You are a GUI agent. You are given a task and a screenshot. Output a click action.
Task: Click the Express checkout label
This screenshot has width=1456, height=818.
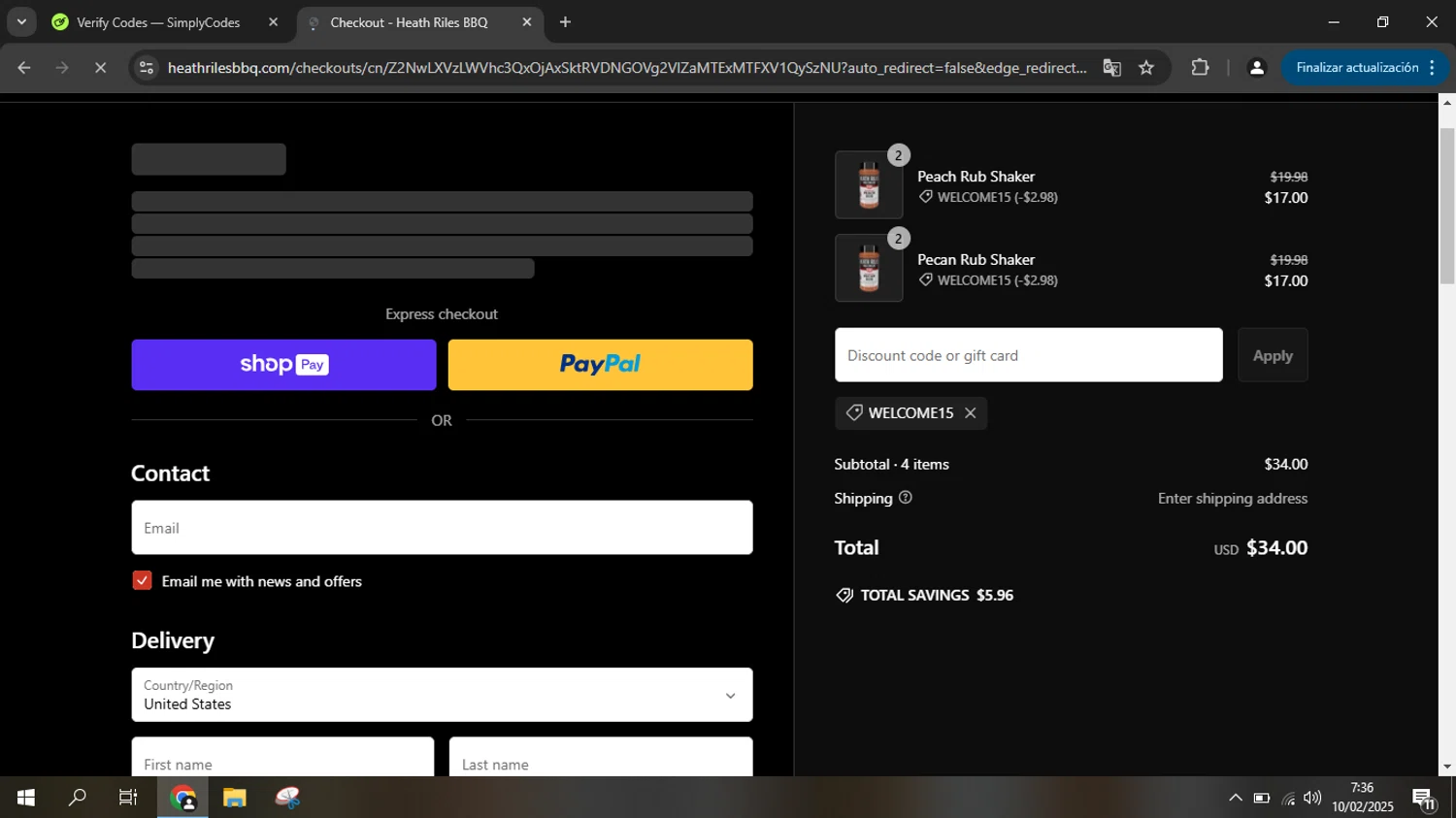coord(442,314)
